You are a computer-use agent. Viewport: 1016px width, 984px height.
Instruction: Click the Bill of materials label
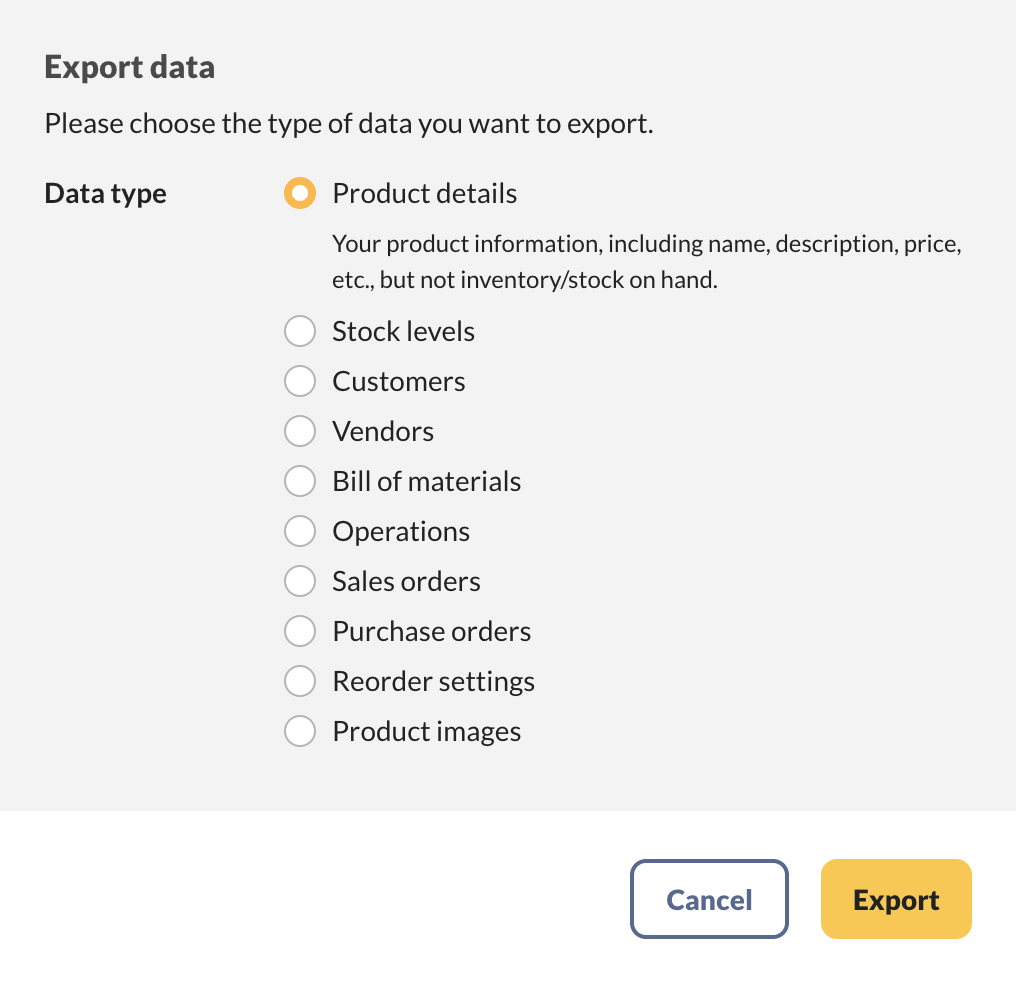(x=427, y=481)
